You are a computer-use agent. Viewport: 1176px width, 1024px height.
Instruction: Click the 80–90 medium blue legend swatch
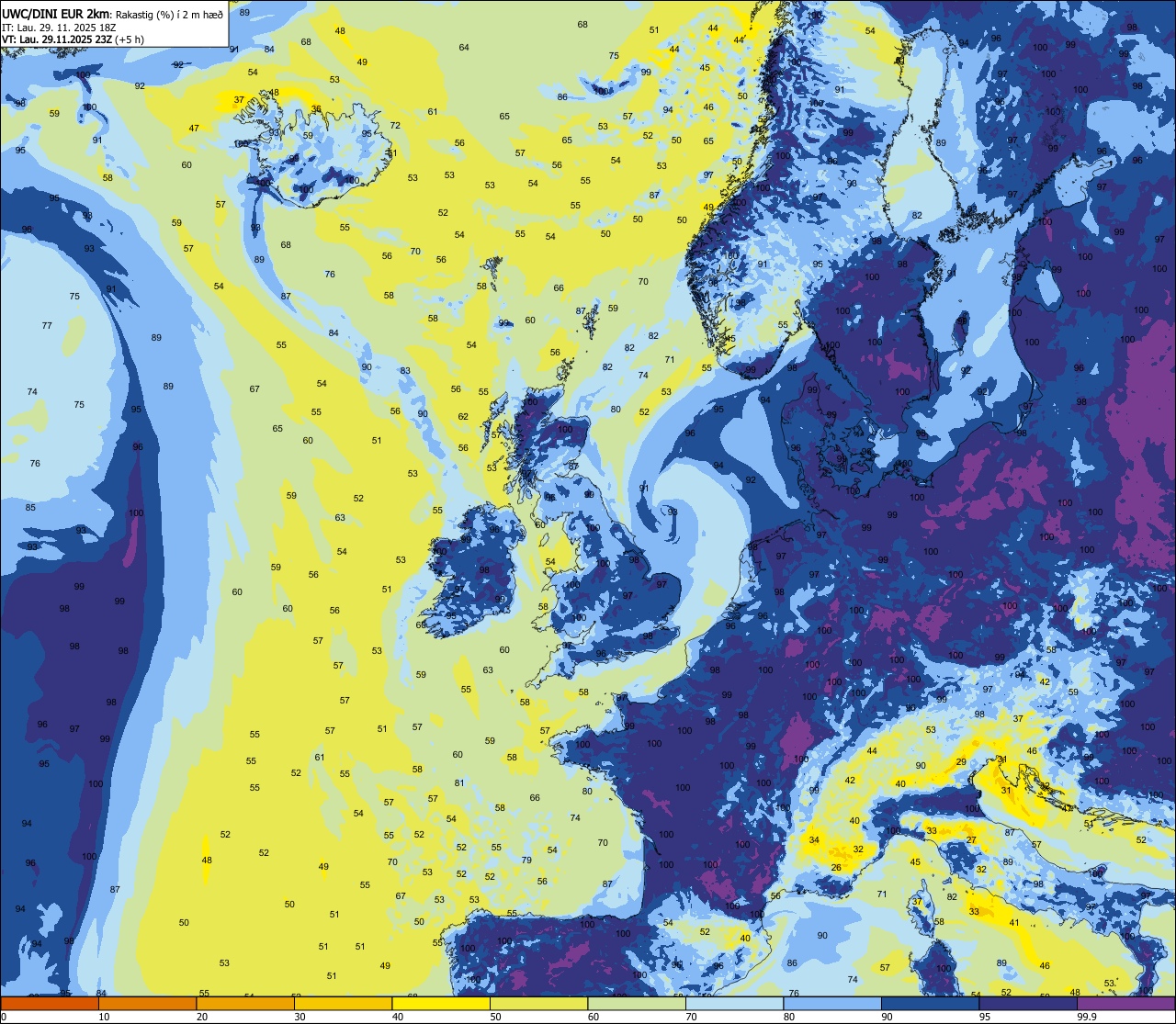click(832, 1003)
